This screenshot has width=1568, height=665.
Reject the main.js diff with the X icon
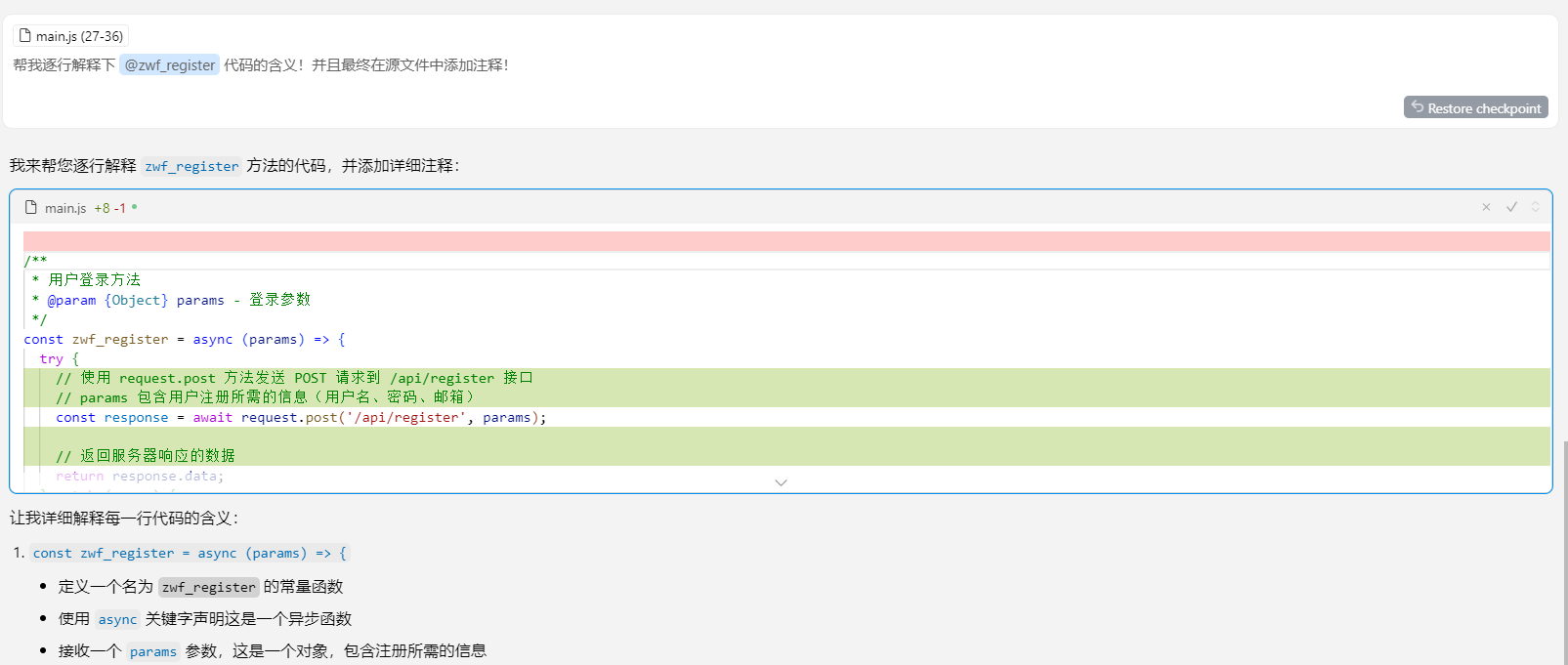(x=1486, y=207)
